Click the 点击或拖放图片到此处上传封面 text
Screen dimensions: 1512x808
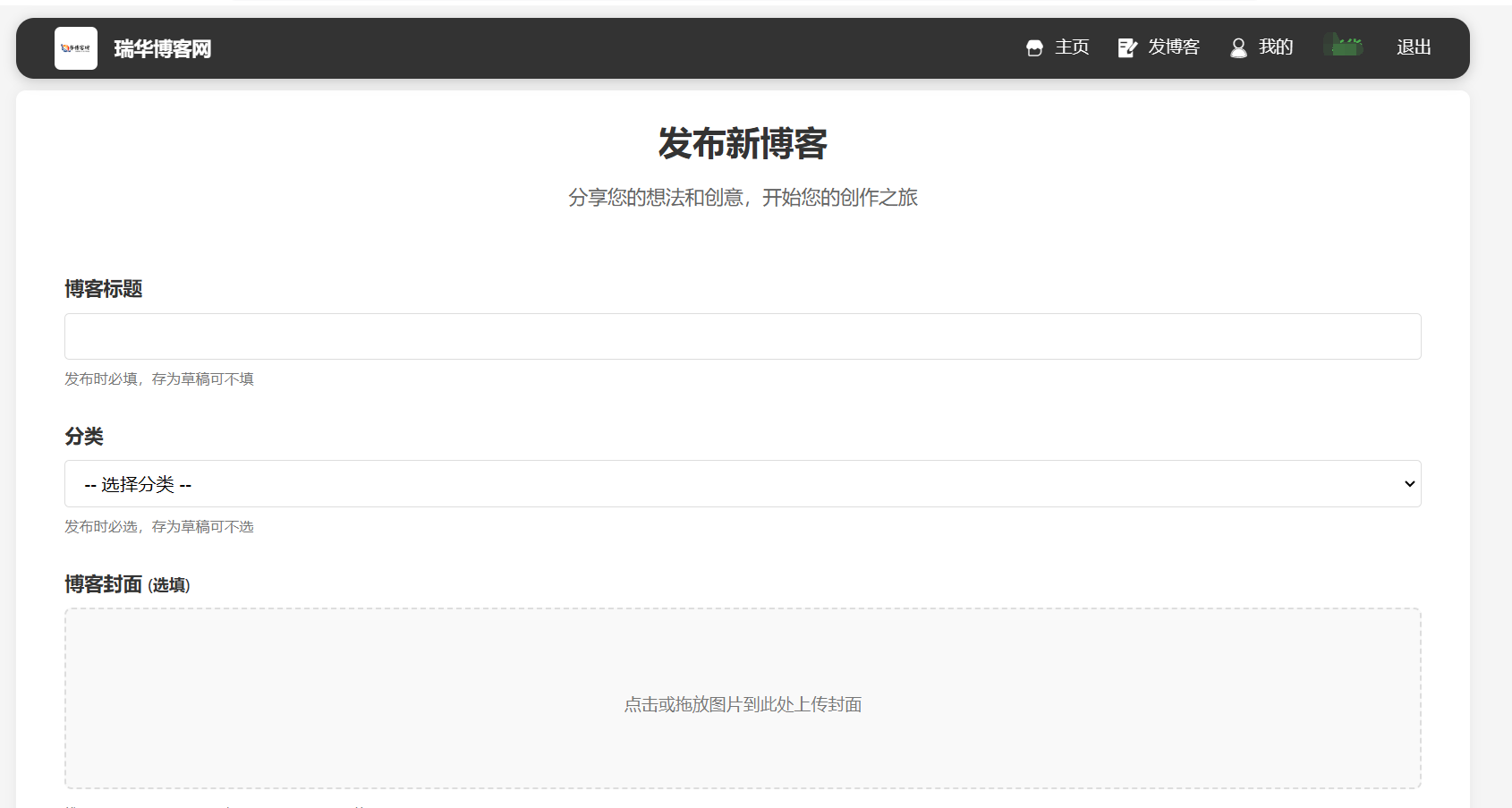pyautogui.click(x=743, y=705)
